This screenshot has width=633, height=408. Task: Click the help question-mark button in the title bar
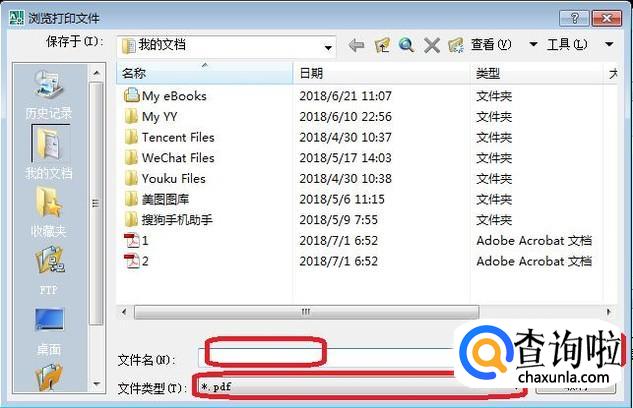coord(574,18)
